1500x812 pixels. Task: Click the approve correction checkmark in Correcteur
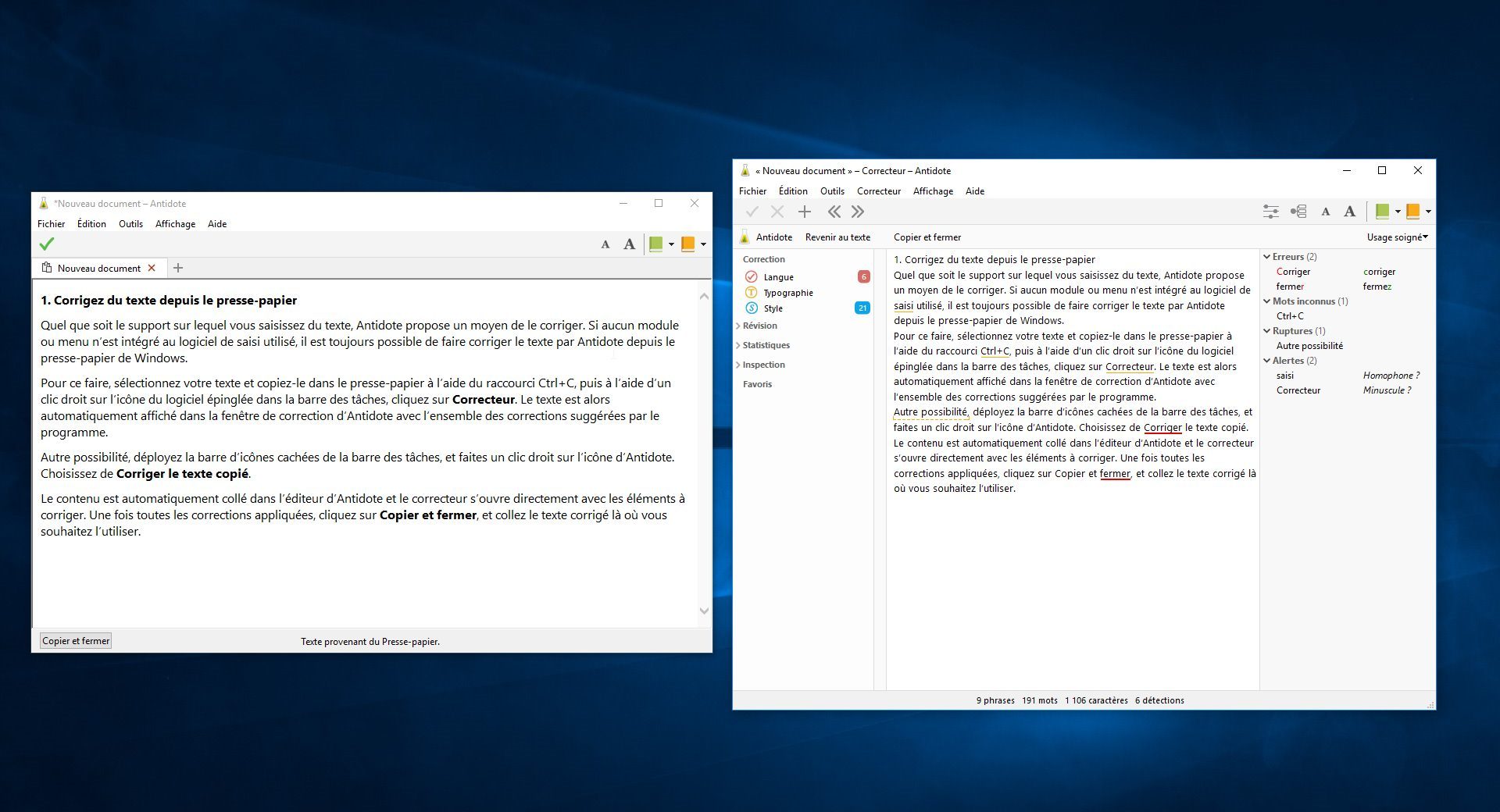coord(752,212)
